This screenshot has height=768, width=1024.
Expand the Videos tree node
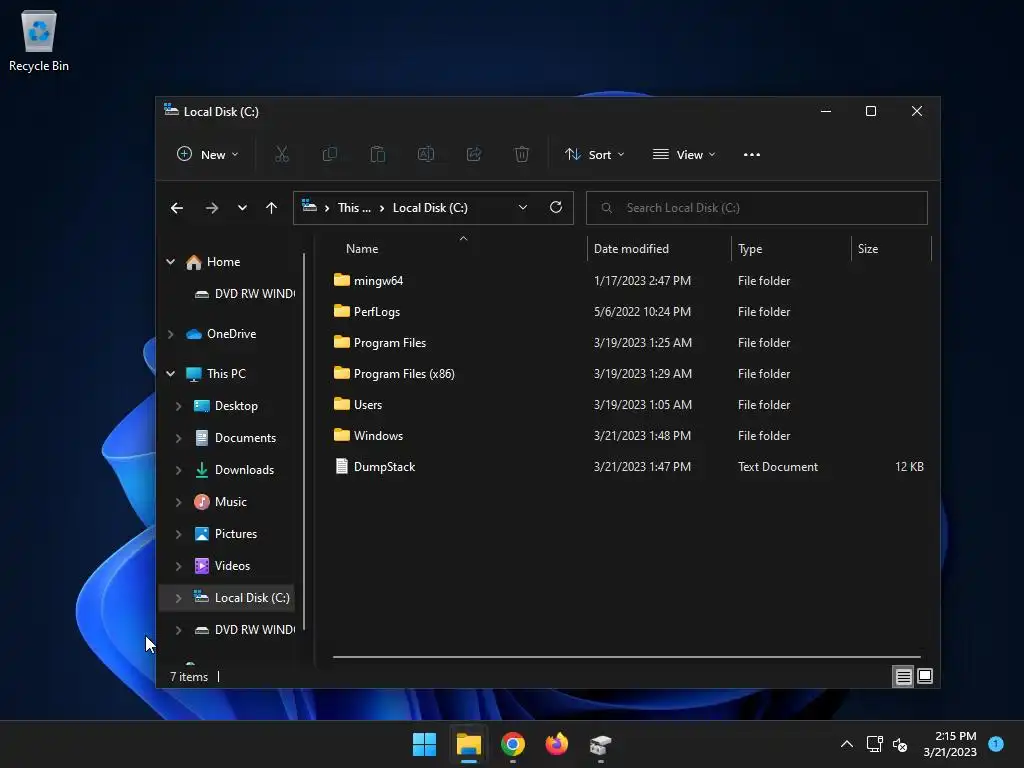(x=178, y=566)
